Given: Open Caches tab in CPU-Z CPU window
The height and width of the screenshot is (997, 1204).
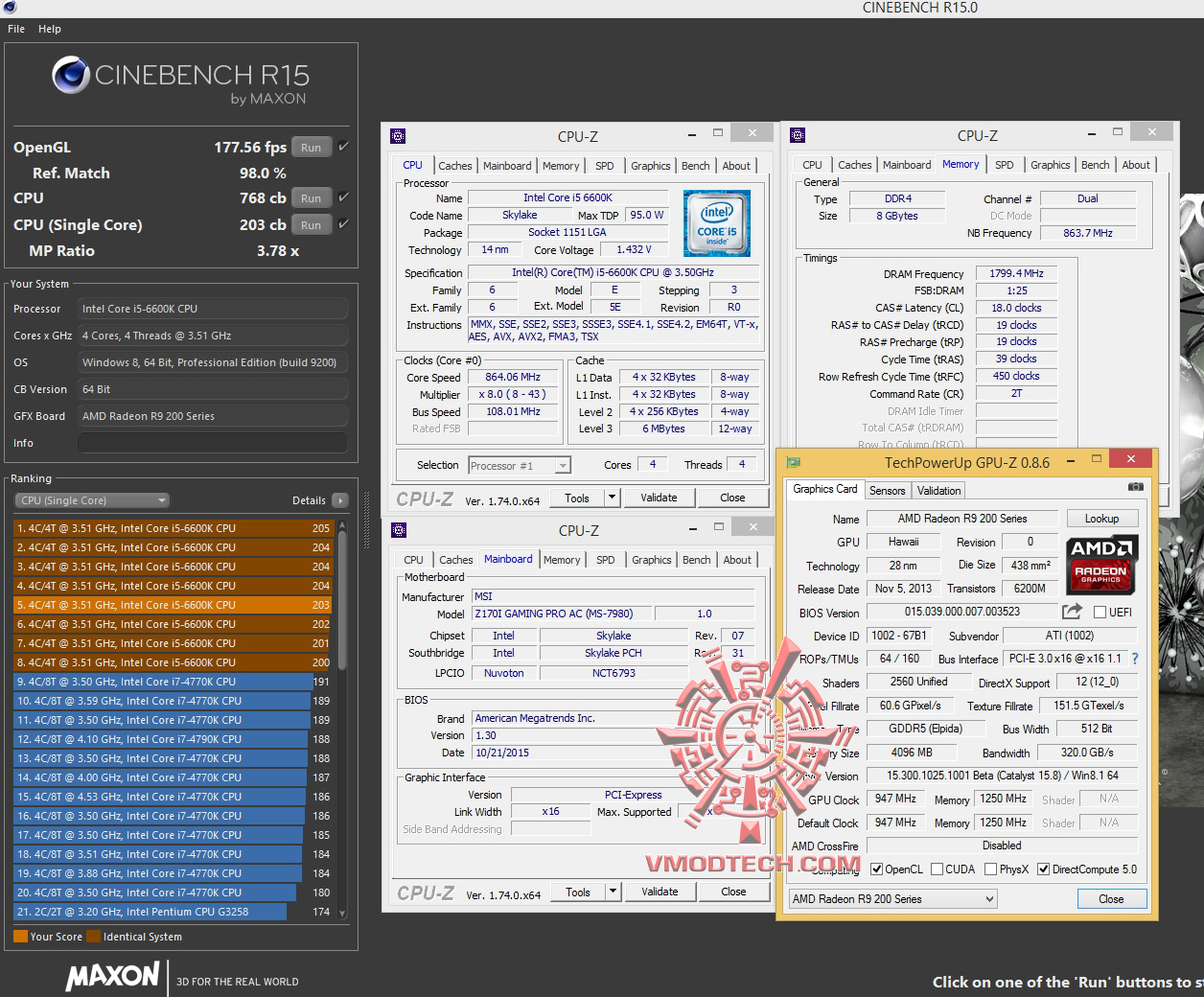Looking at the screenshot, I should [454, 166].
